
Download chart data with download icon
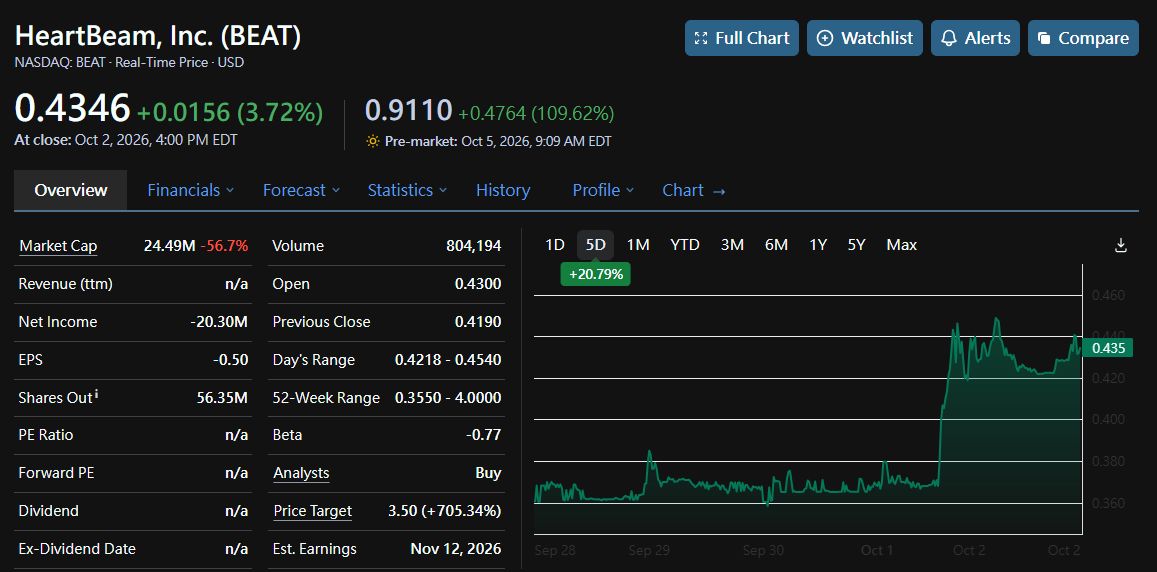pyautogui.click(x=1120, y=245)
